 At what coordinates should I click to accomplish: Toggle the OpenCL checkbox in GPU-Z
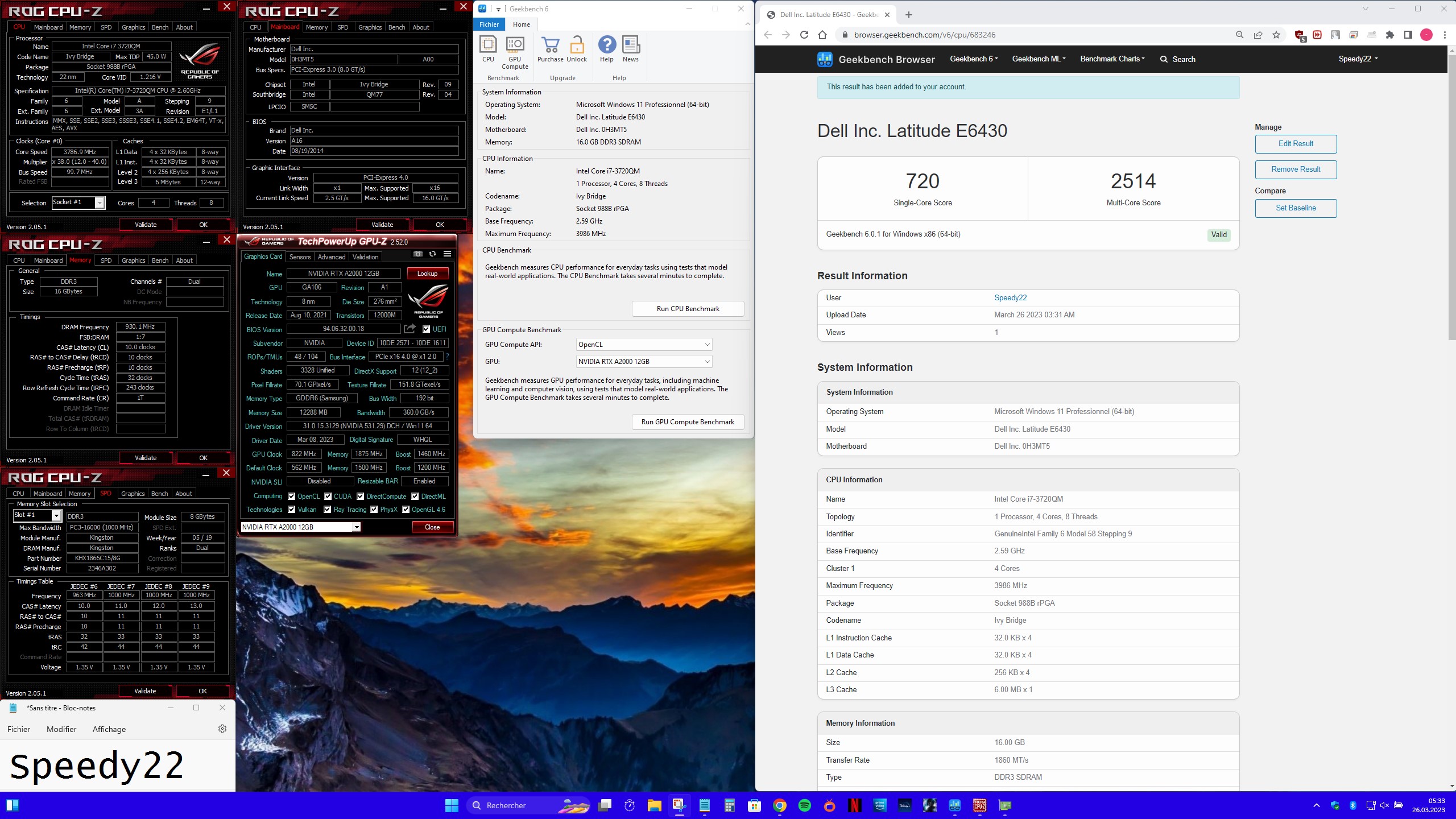pos(292,496)
